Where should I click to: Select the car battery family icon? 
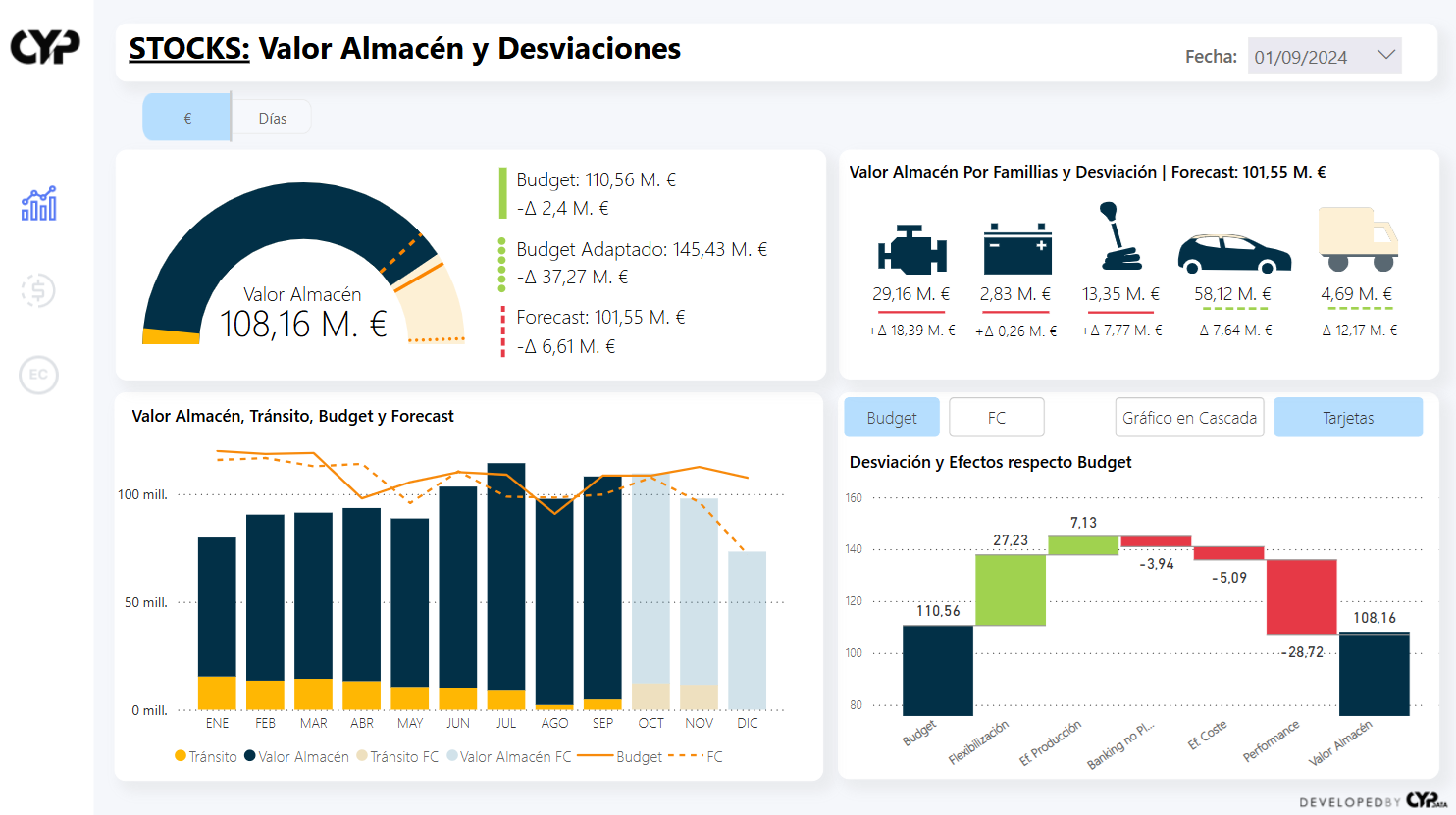pos(1016,249)
